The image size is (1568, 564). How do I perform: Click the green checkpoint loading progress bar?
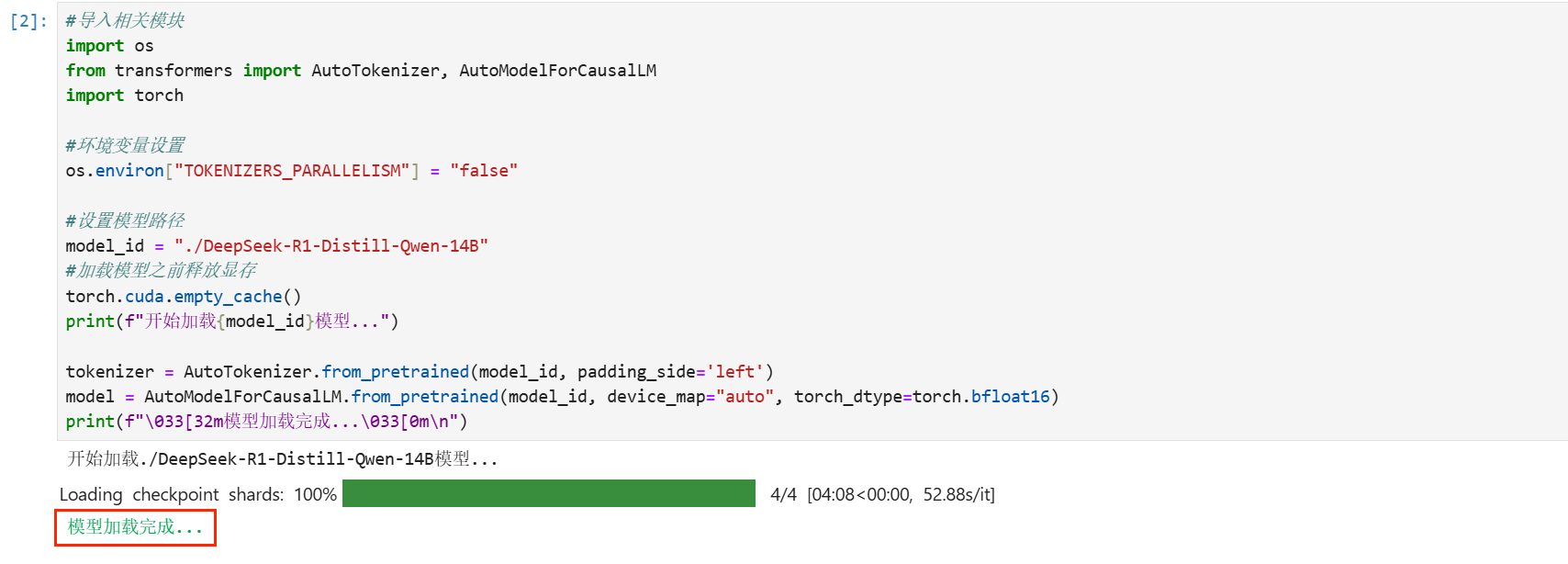548,493
